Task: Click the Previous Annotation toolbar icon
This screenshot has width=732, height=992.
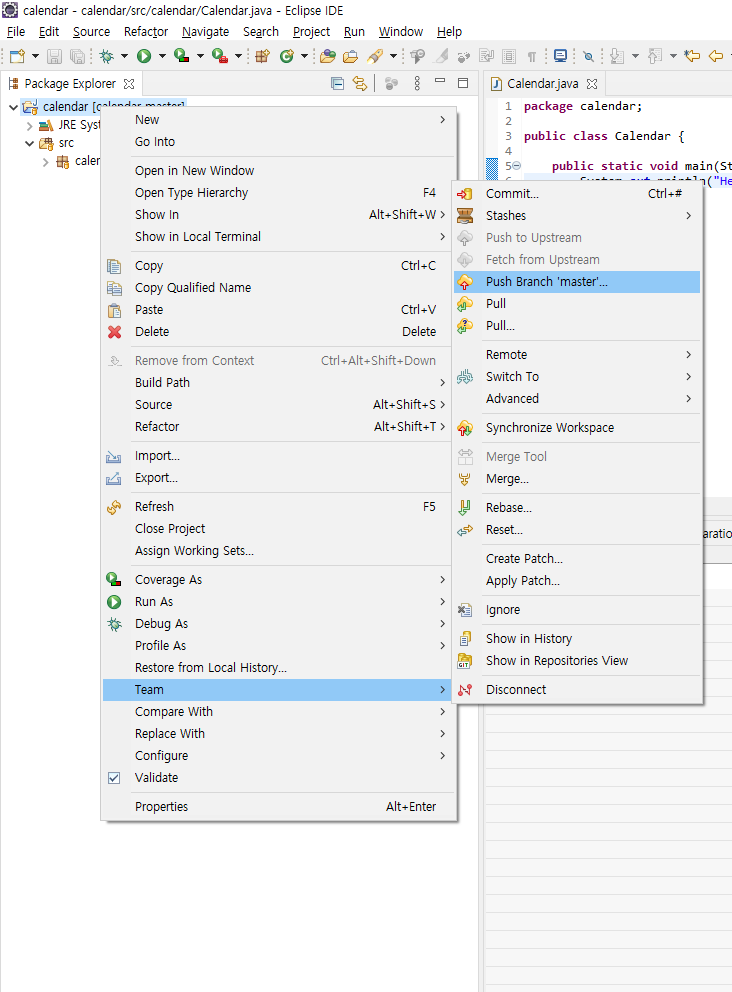Action: pos(655,56)
